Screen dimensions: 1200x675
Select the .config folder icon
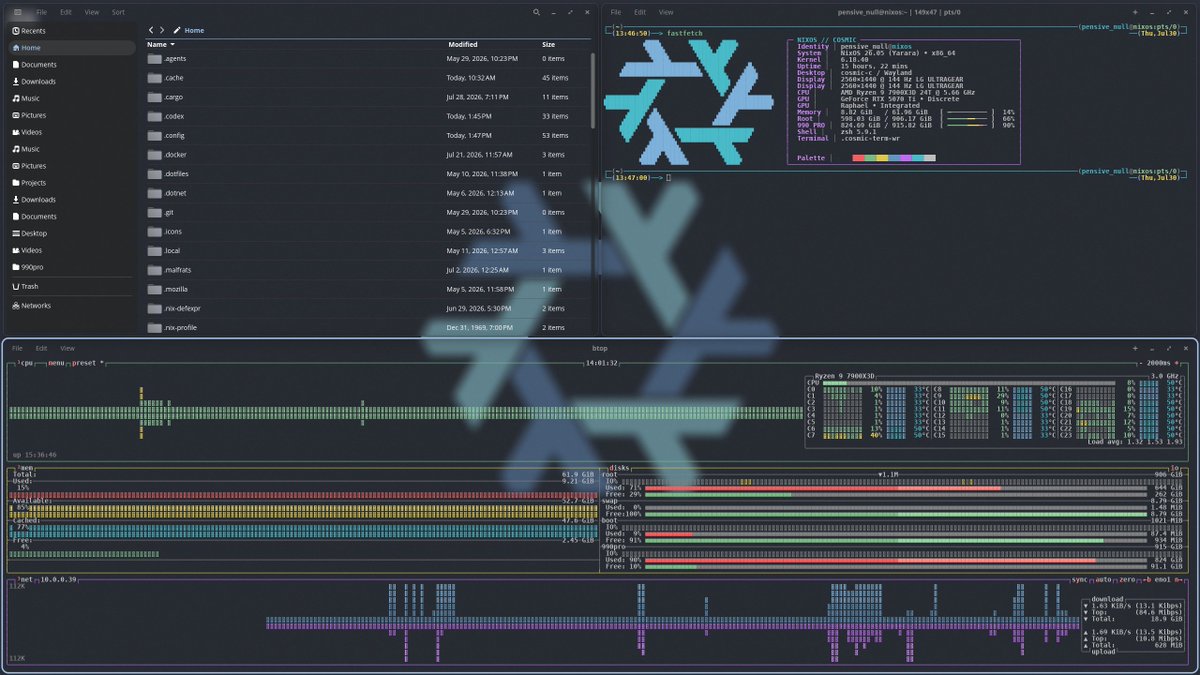pyautogui.click(x=154, y=135)
